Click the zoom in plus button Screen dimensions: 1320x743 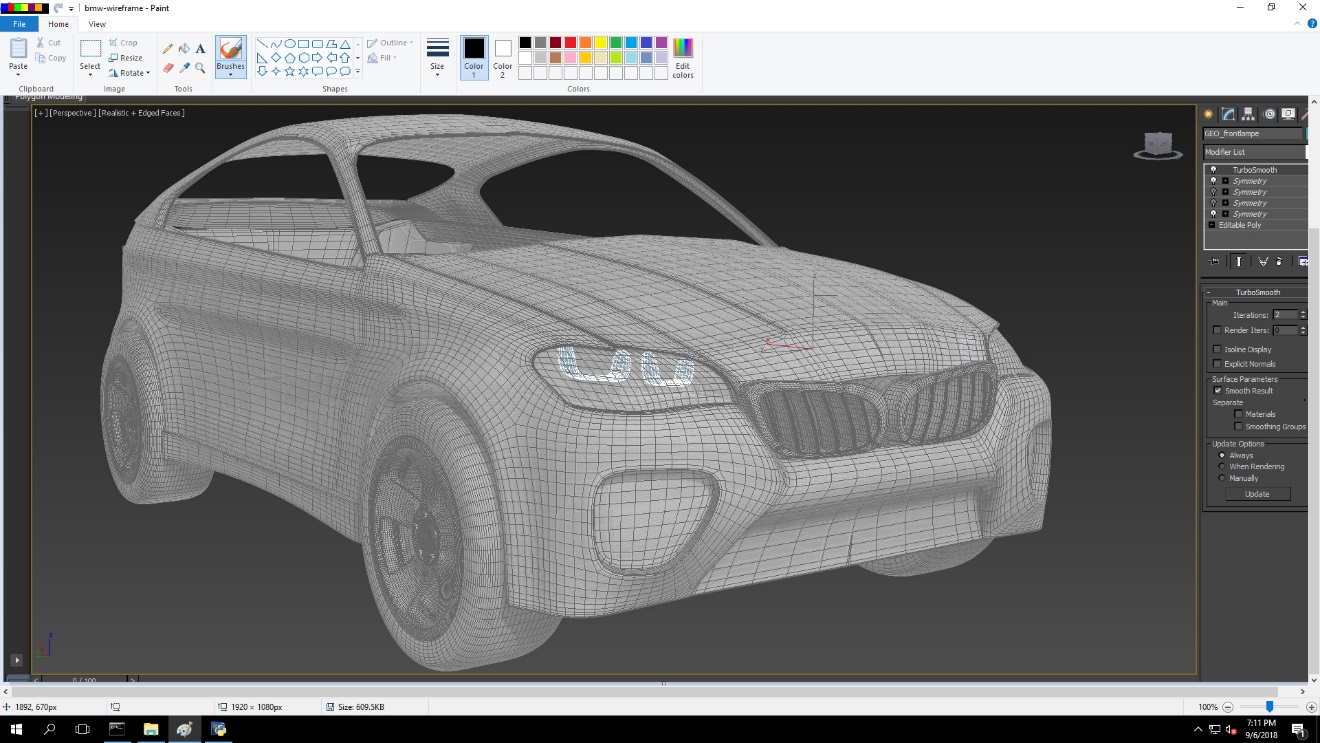(x=1311, y=707)
